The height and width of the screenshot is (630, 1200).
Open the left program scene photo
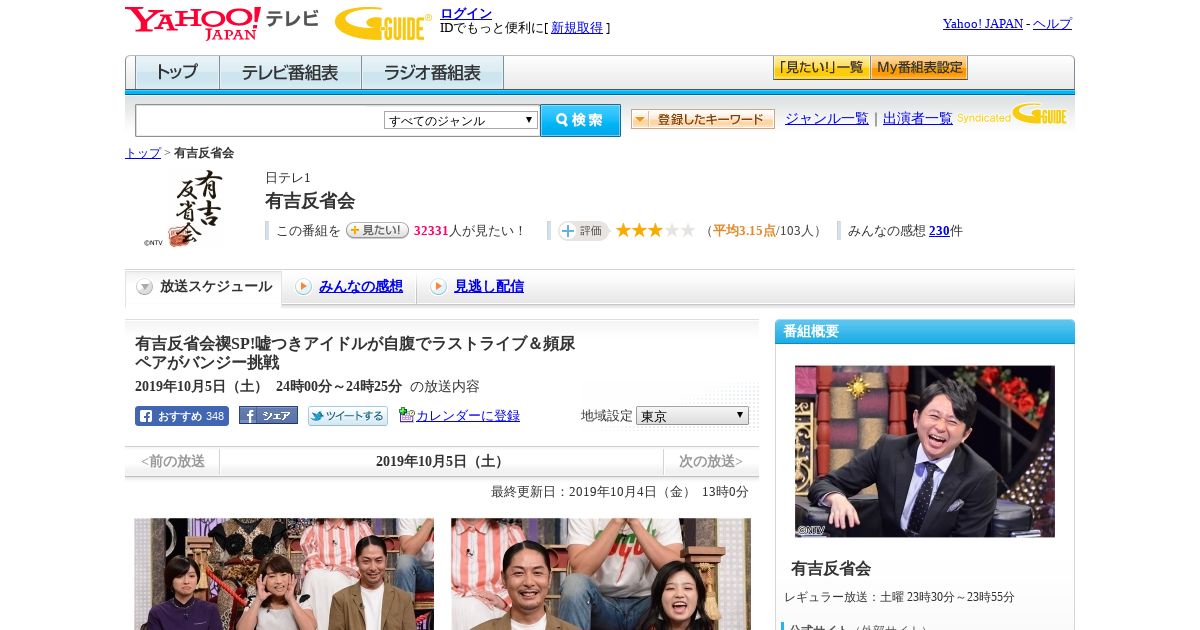click(284, 574)
